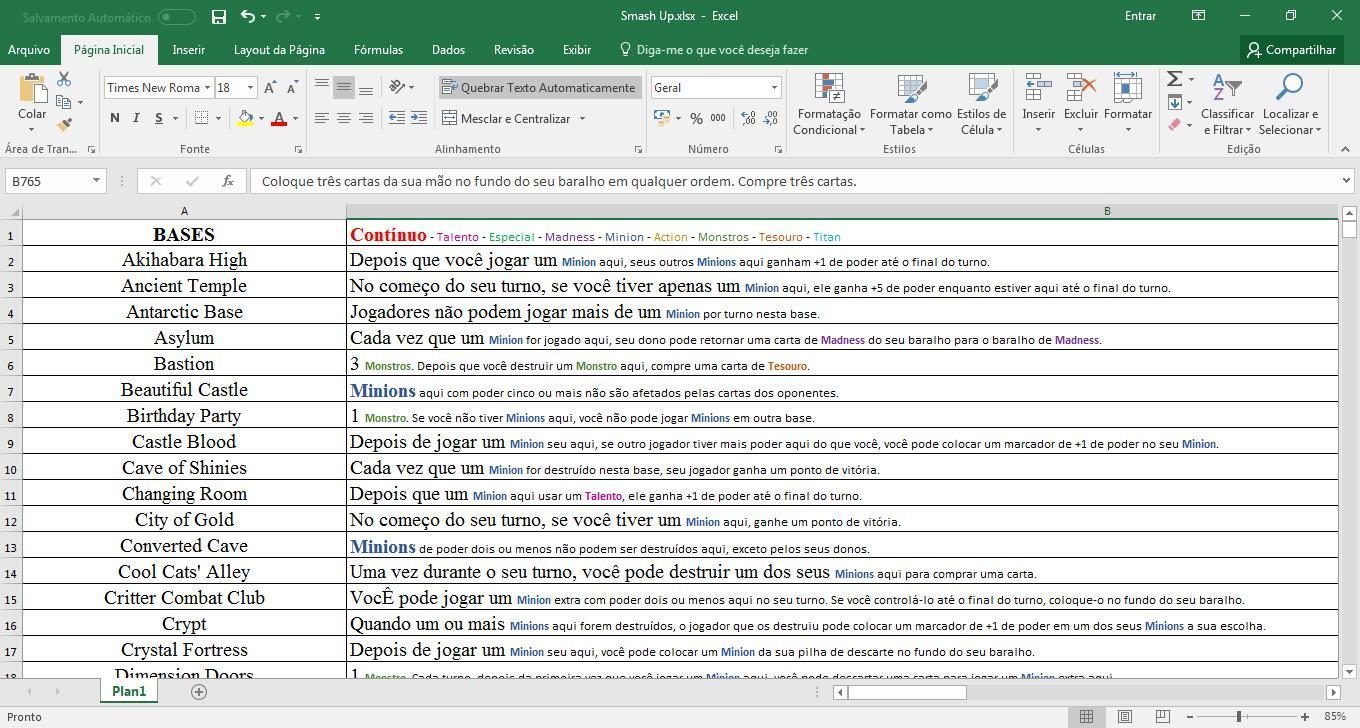Click the Increase Indent icon
The width and height of the screenshot is (1360, 728).
click(419, 118)
